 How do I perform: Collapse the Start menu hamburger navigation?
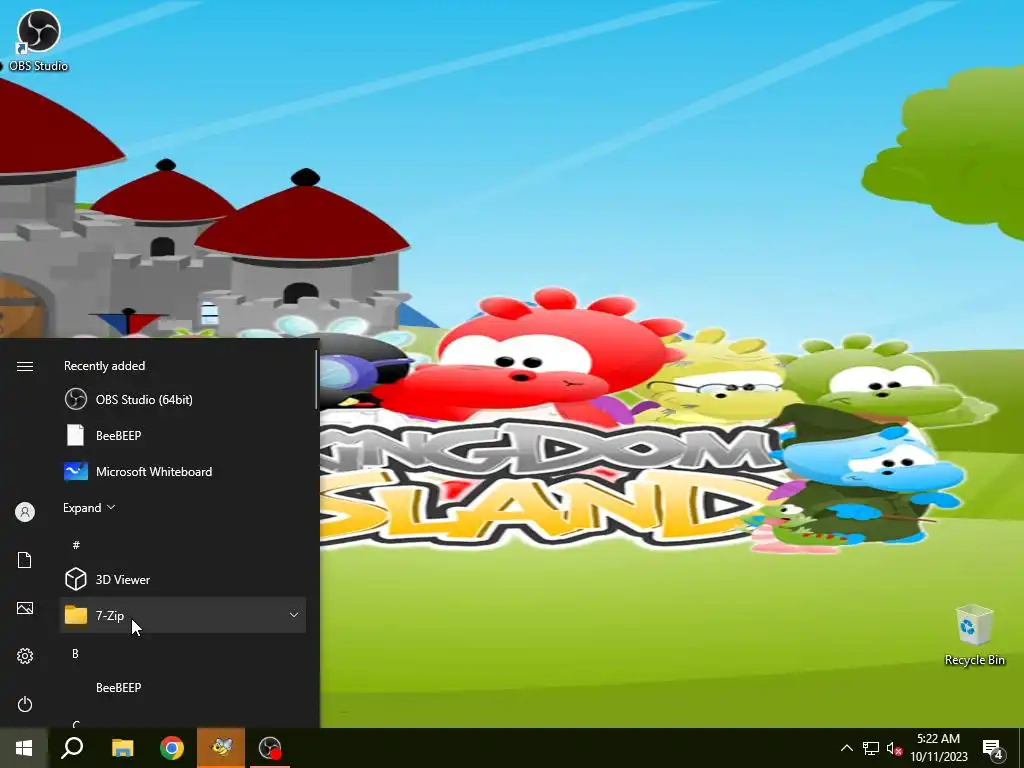(x=25, y=366)
